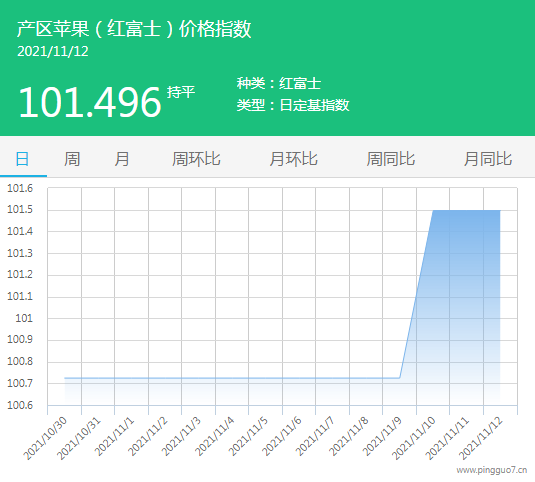Open the 月同比 tab
The width and height of the screenshot is (535, 482).
(x=488, y=159)
